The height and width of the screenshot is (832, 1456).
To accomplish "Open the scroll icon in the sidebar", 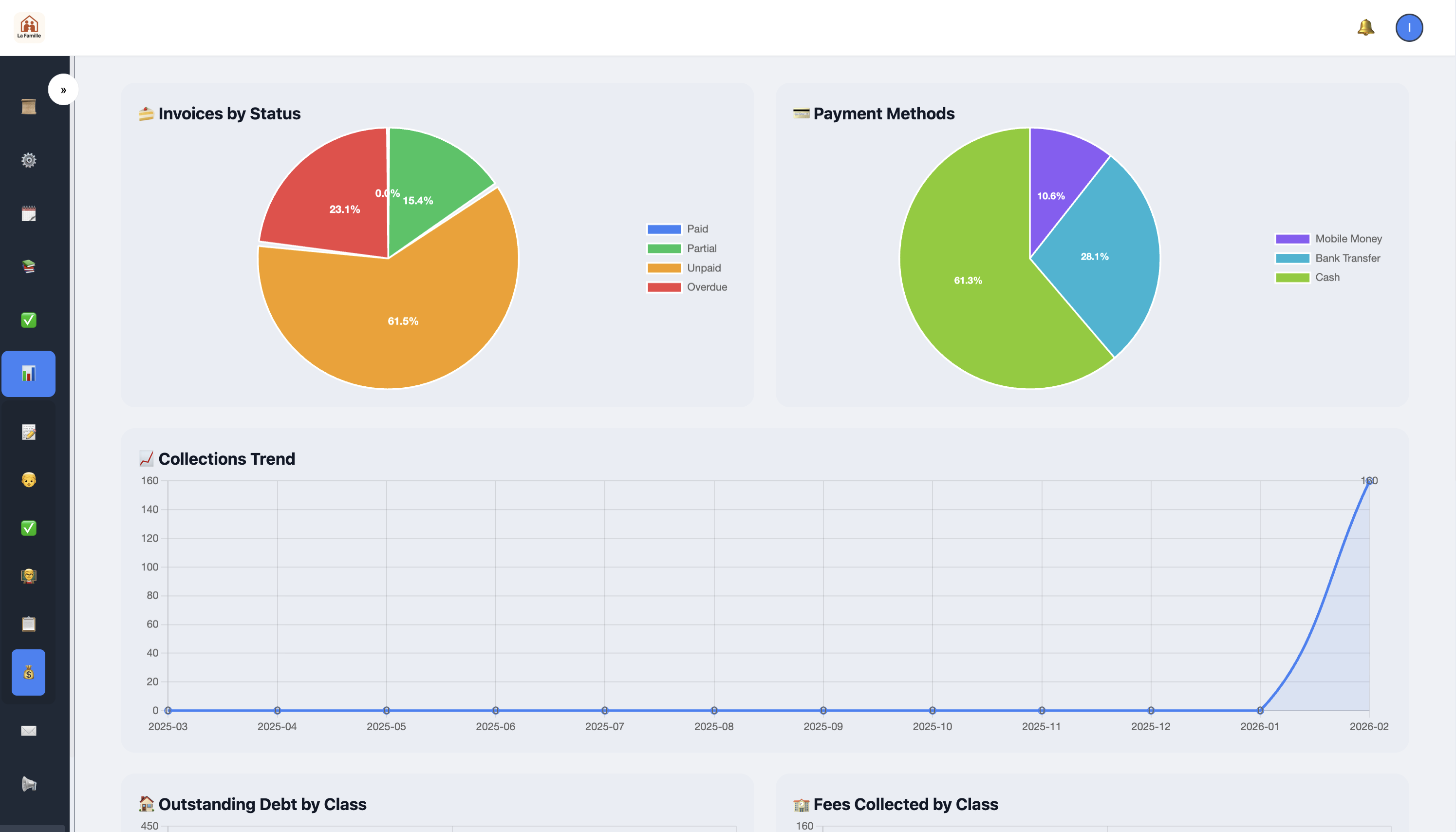I will (29, 107).
